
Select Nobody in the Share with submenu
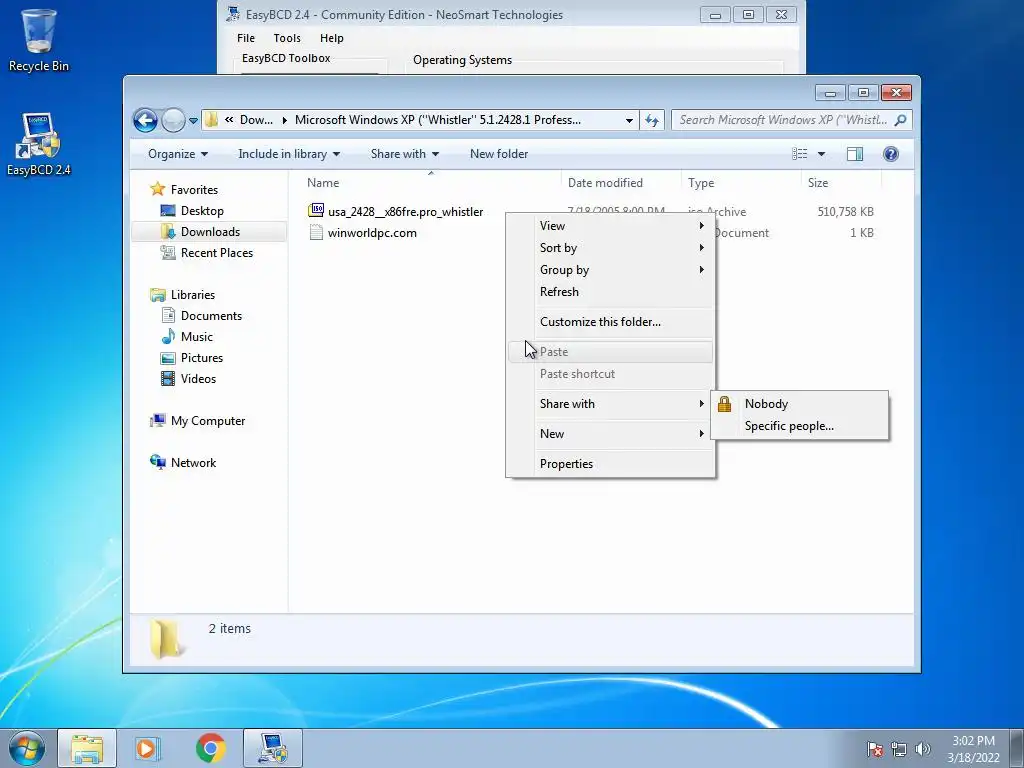799,404
